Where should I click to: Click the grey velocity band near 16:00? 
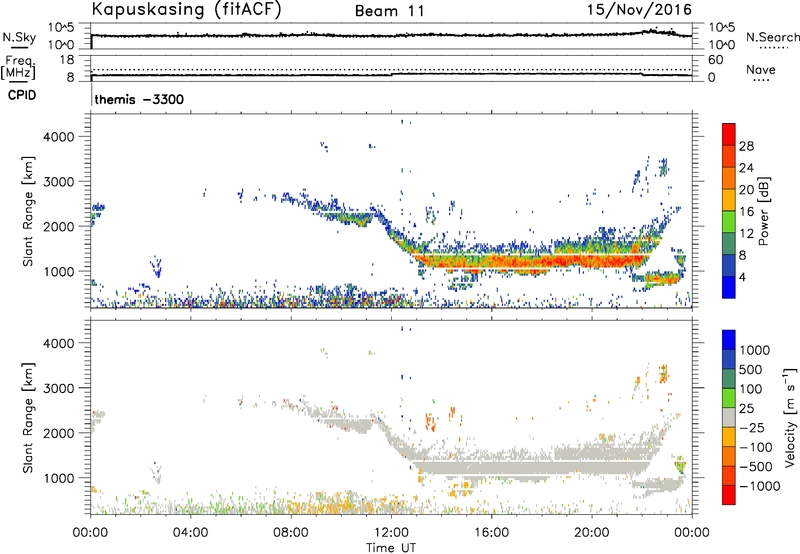click(491, 467)
